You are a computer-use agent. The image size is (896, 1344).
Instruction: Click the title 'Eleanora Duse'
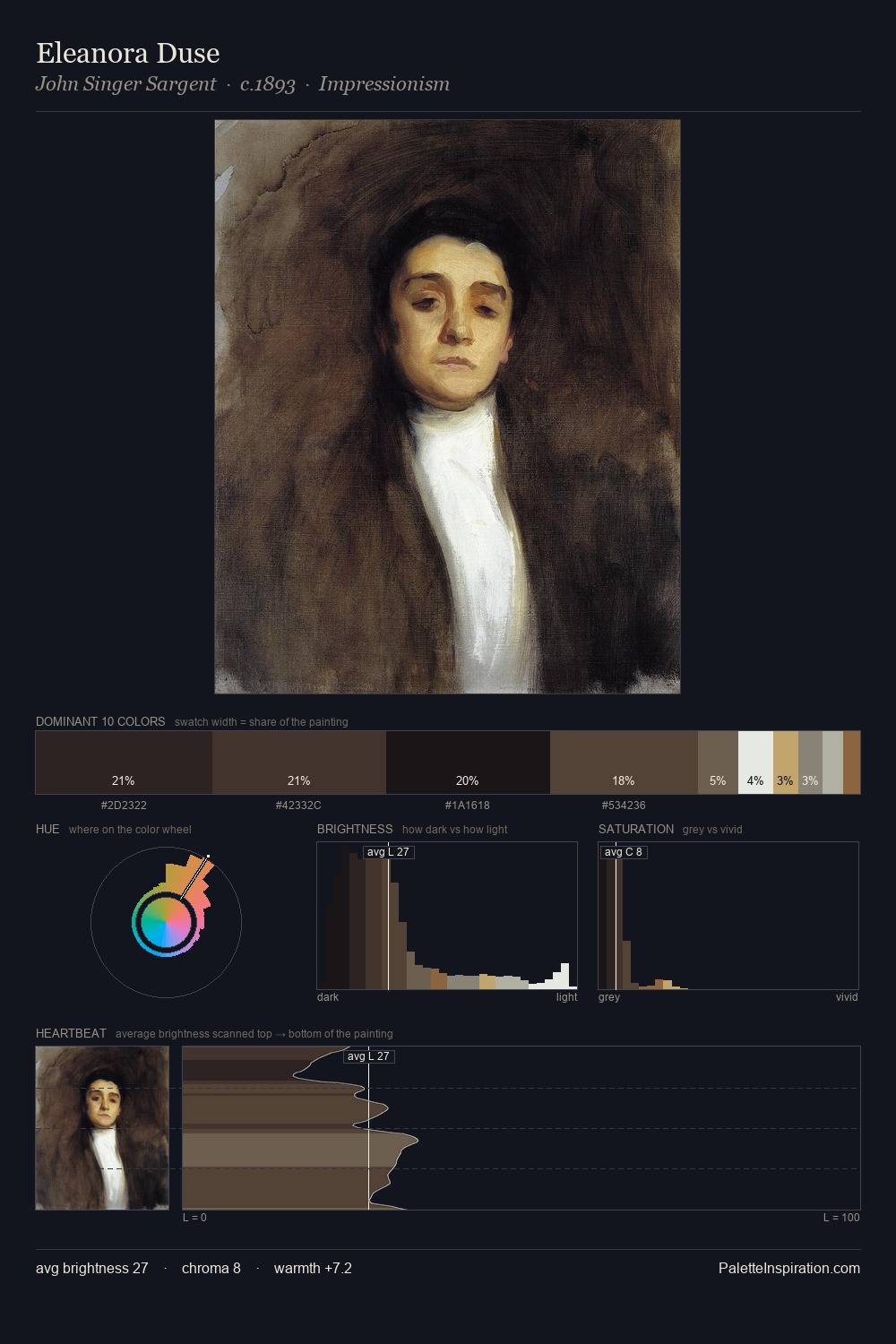[x=128, y=53]
